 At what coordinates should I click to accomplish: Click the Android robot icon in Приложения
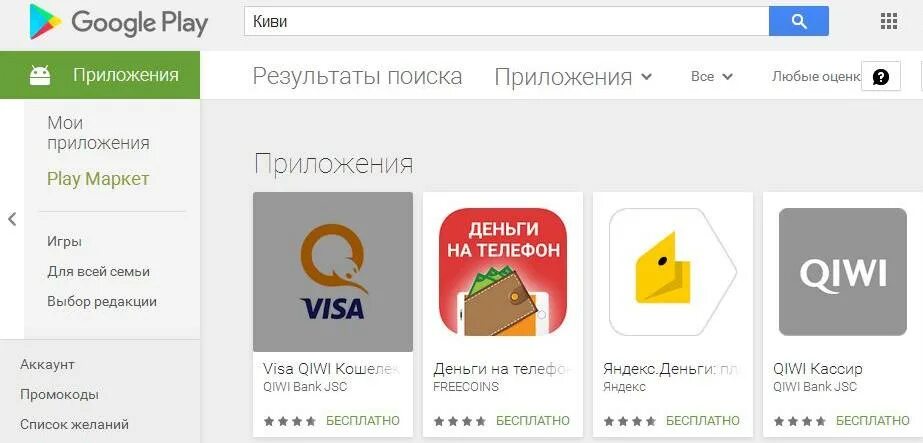pos(40,75)
